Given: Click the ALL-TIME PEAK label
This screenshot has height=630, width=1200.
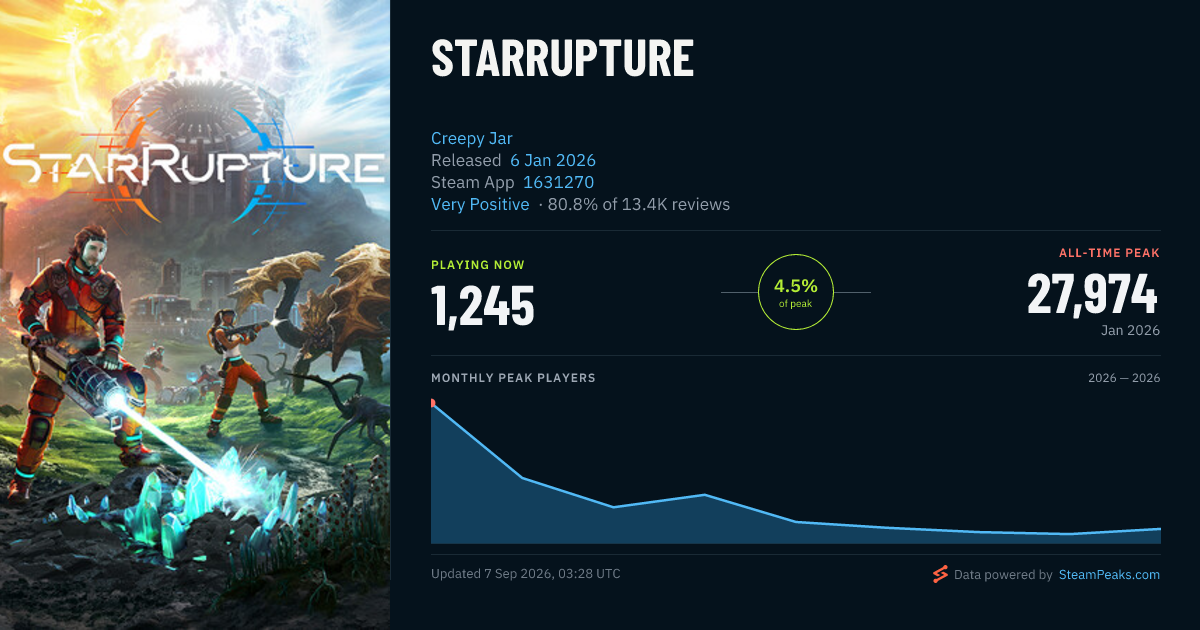Looking at the screenshot, I should (1109, 253).
